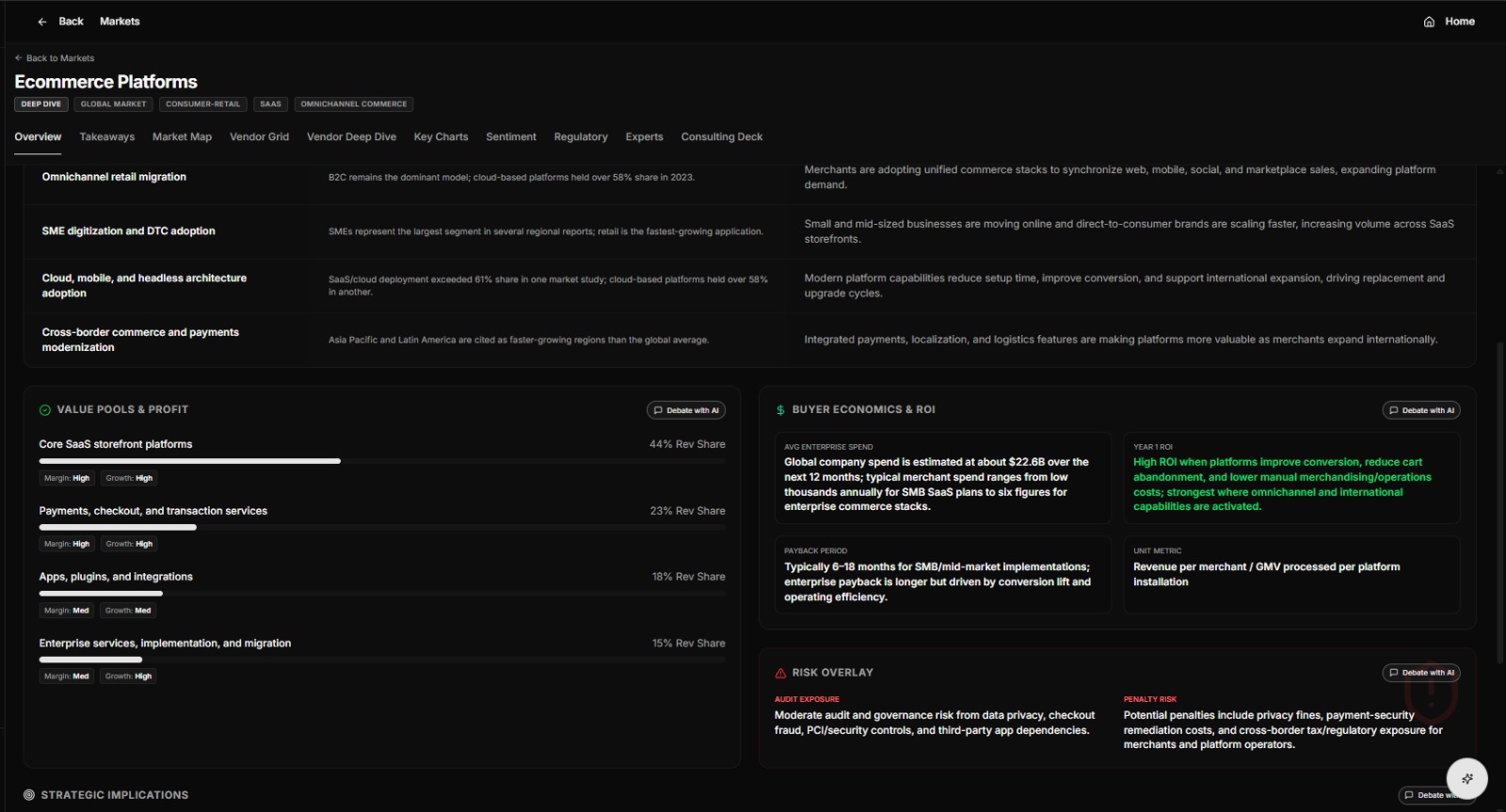Click the '15% Rev Share' value
The height and width of the screenshot is (812, 1506).
click(x=688, y=644)
